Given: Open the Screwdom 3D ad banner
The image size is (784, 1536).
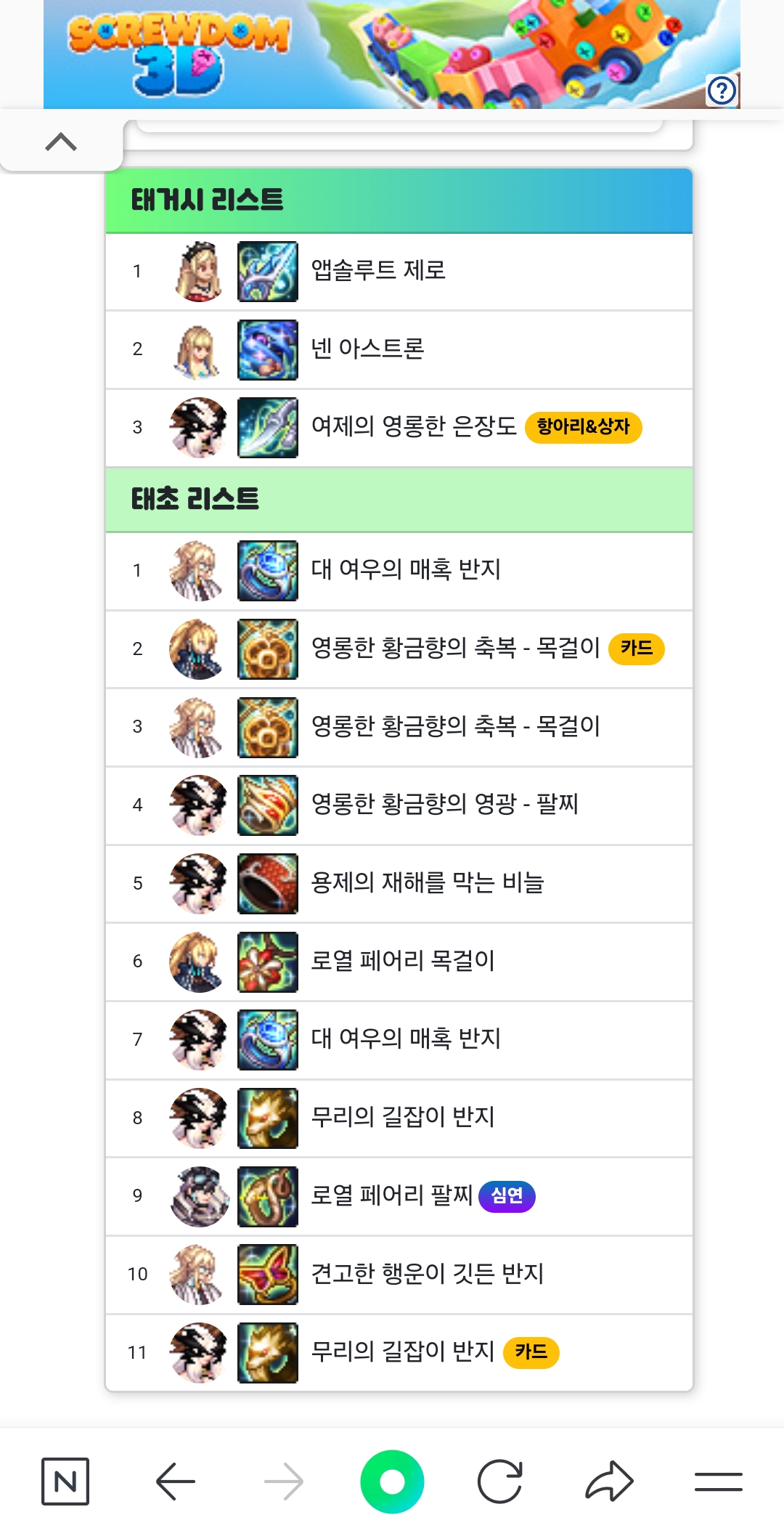Looking at the screenshot, I should 392,54.
